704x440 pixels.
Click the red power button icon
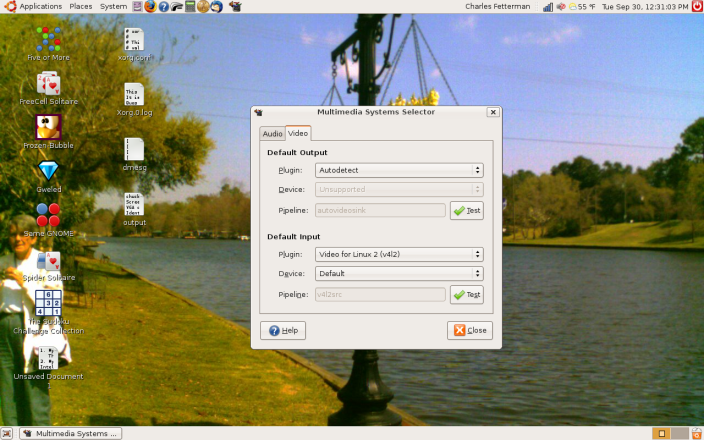click(695, 6)
